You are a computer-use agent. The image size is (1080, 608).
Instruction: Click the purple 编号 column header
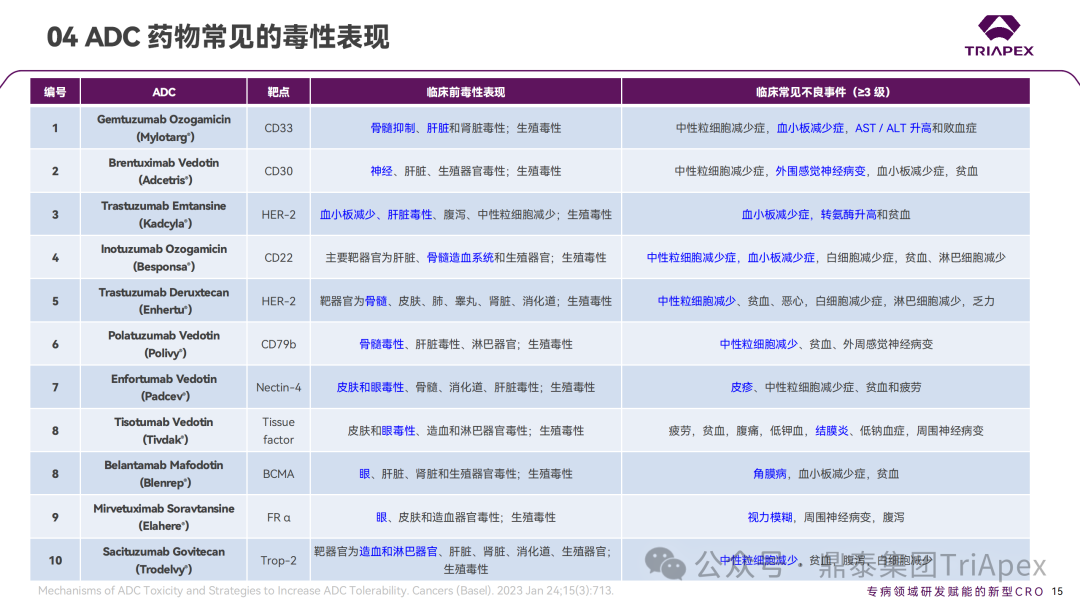pyautogui.click(x=54, y=91)
